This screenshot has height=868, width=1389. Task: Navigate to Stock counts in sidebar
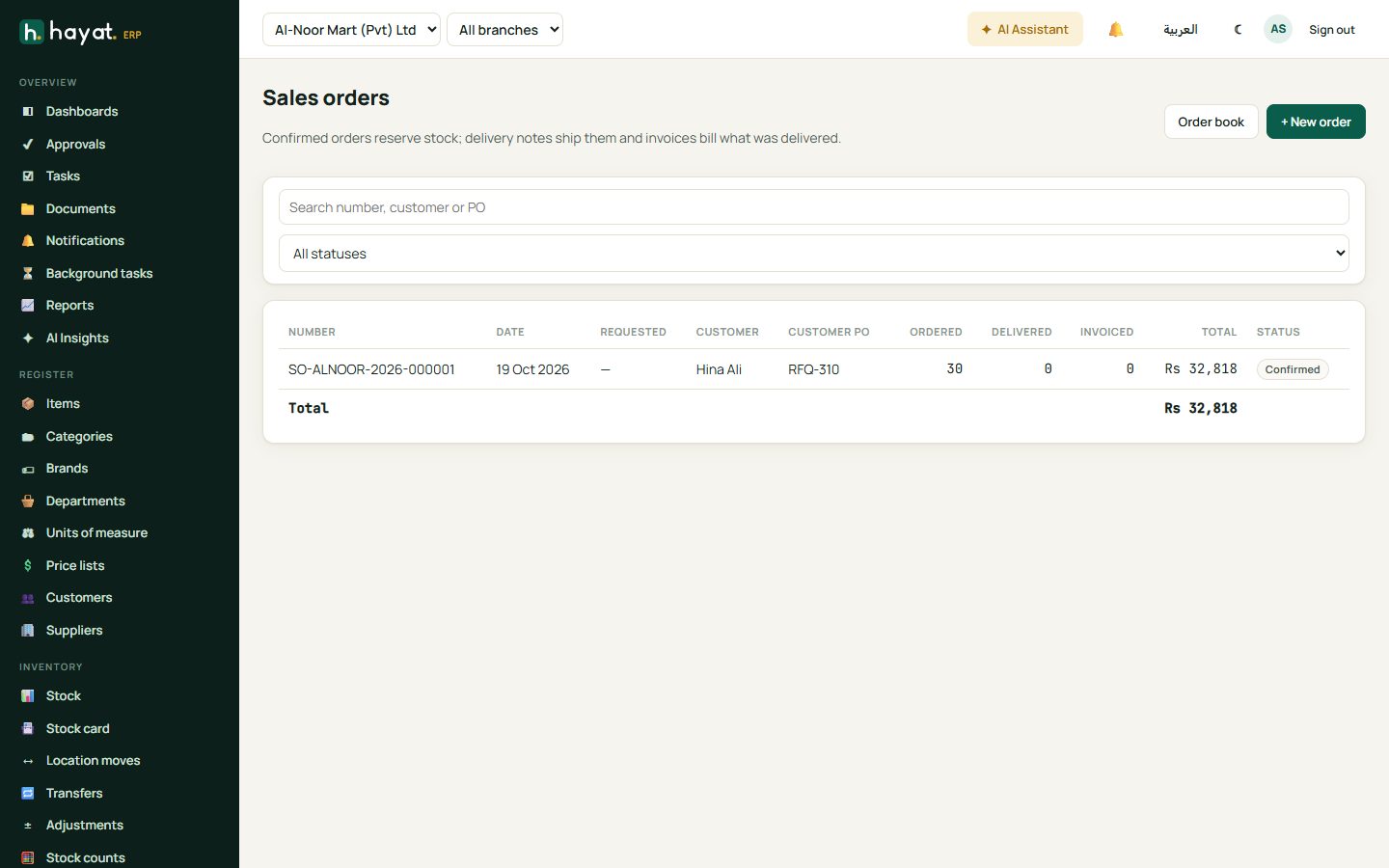[86, 857]
